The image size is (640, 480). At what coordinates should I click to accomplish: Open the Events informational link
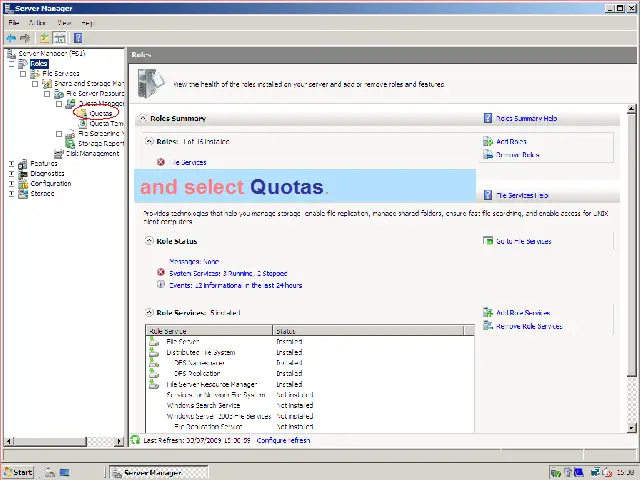236,285
